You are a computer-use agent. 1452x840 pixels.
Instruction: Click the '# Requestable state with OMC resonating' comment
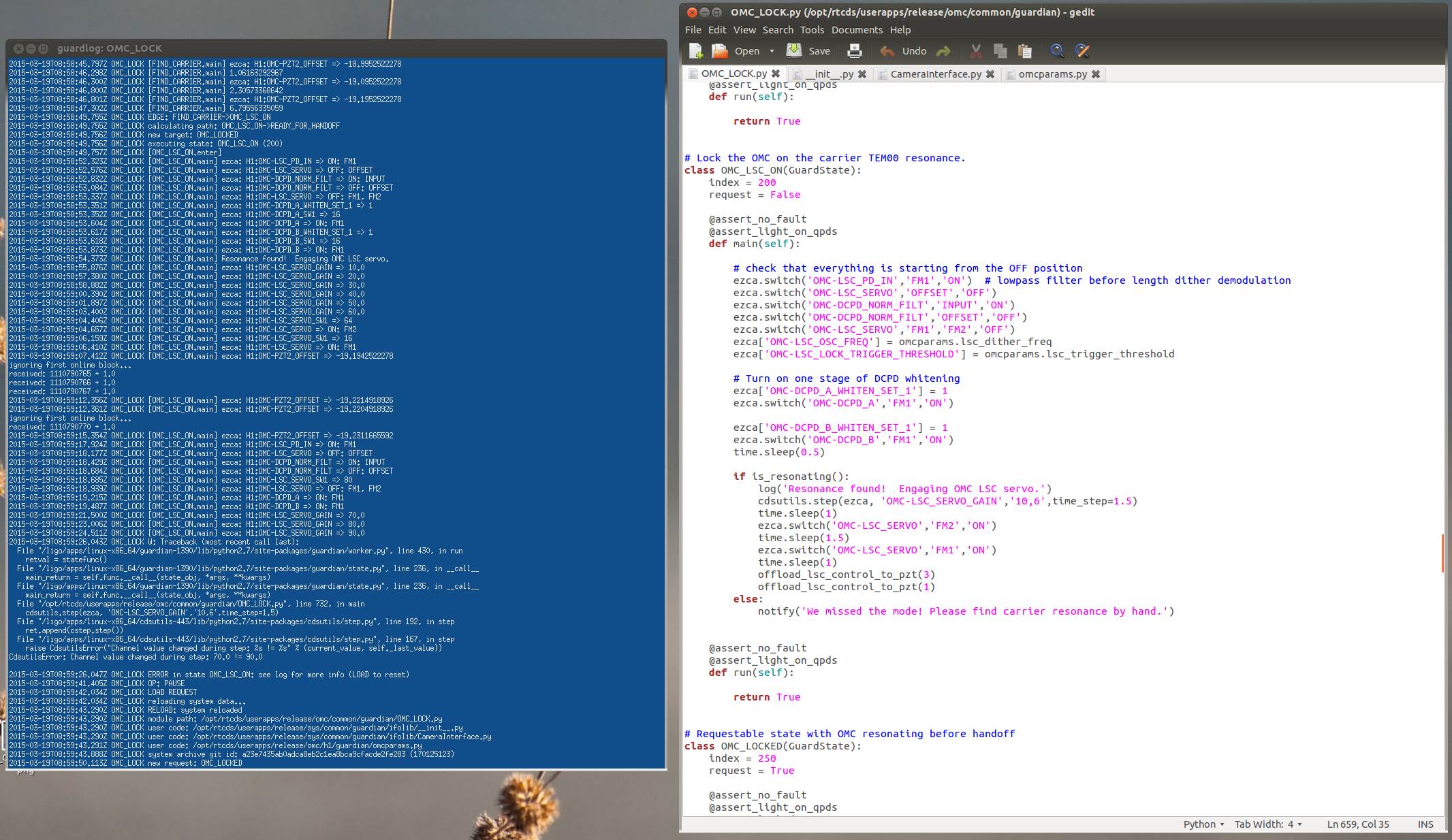[849, 734]
